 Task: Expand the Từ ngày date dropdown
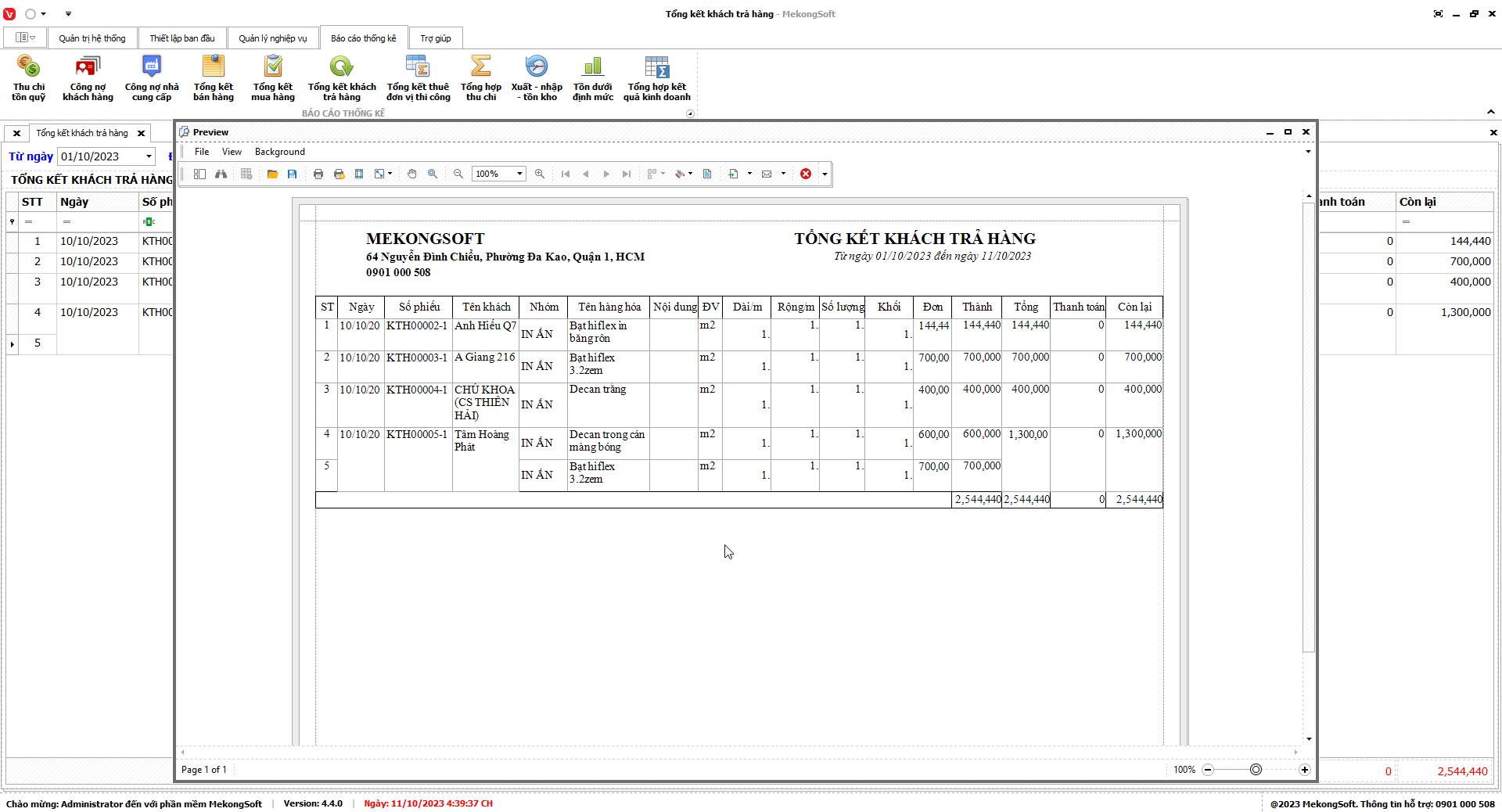(x=149, y=156)
